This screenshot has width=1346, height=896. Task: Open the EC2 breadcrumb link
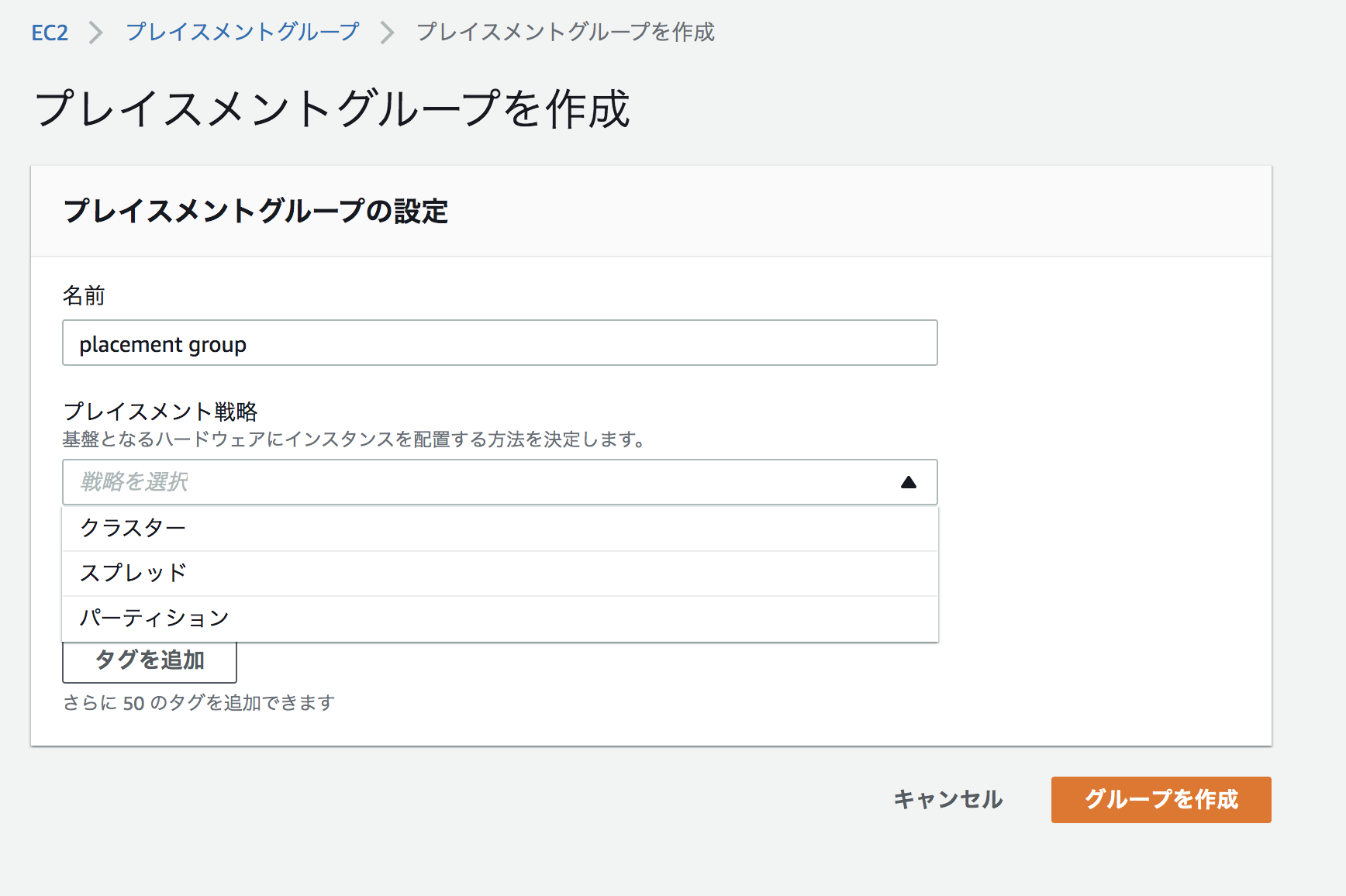pos(50,33)
